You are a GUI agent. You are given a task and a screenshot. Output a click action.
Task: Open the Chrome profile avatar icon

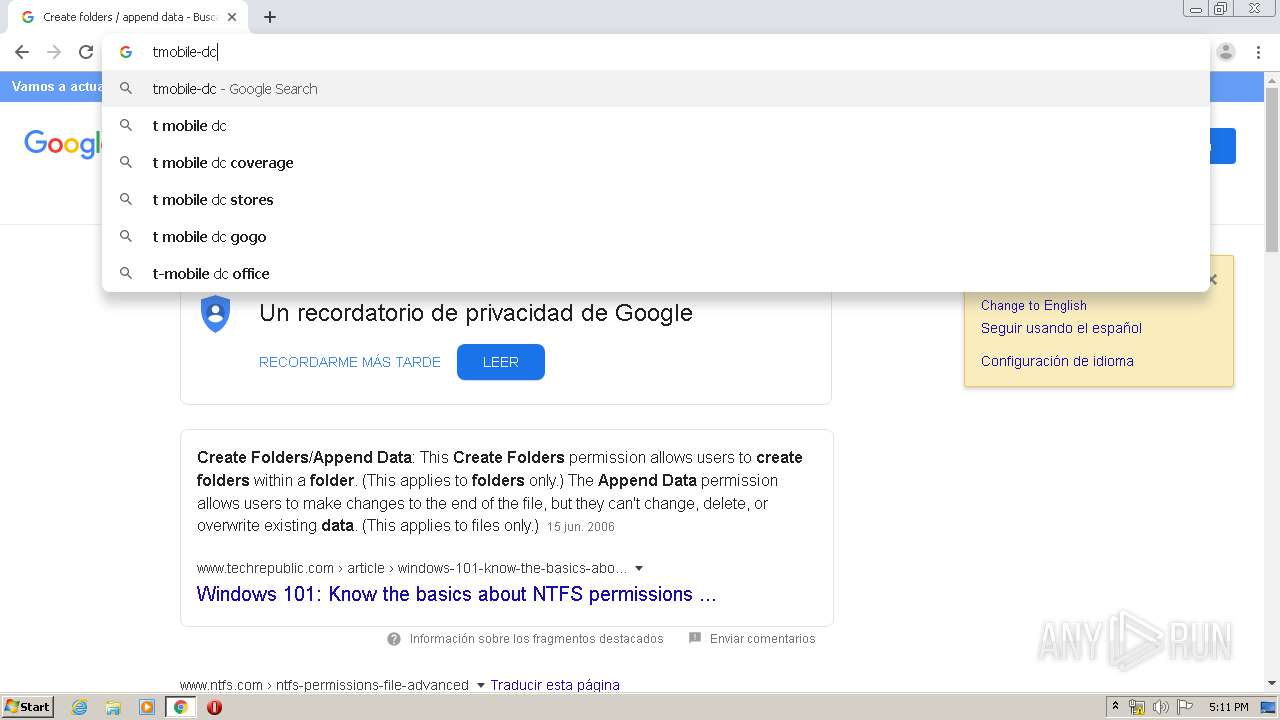pos(1226,52)
